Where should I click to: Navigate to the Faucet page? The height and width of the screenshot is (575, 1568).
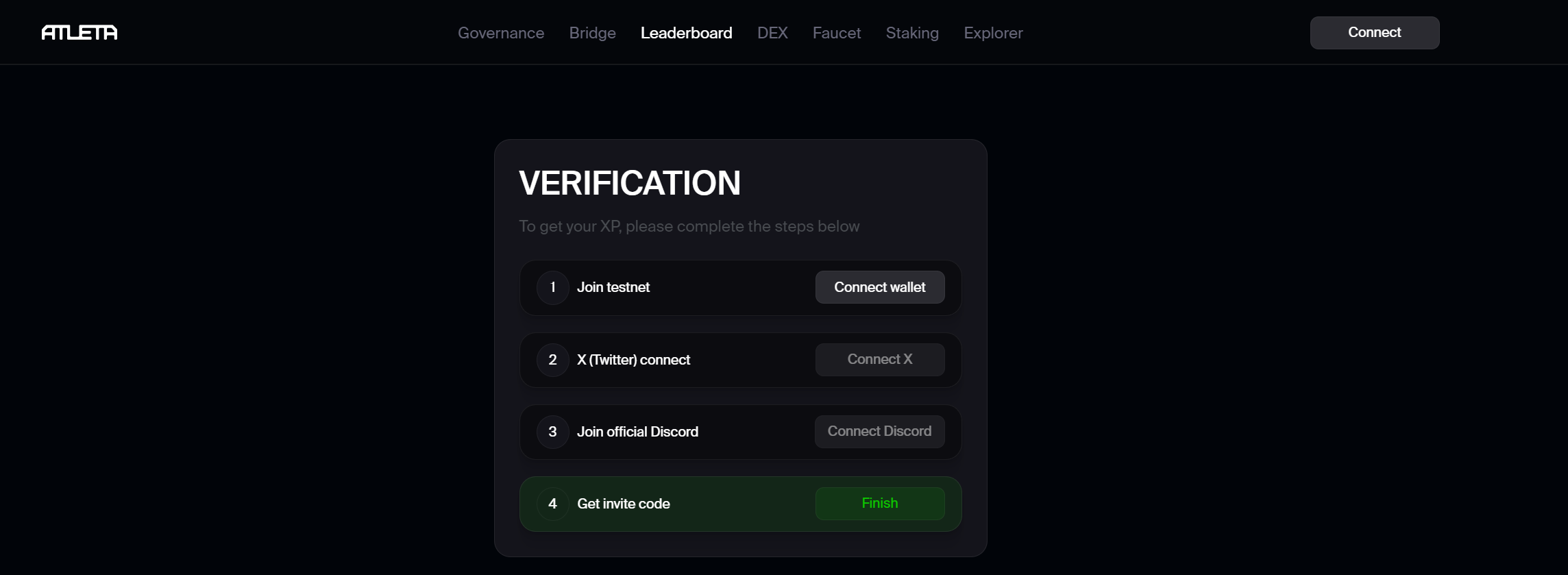pyautogui.click(x=836, y=33)
